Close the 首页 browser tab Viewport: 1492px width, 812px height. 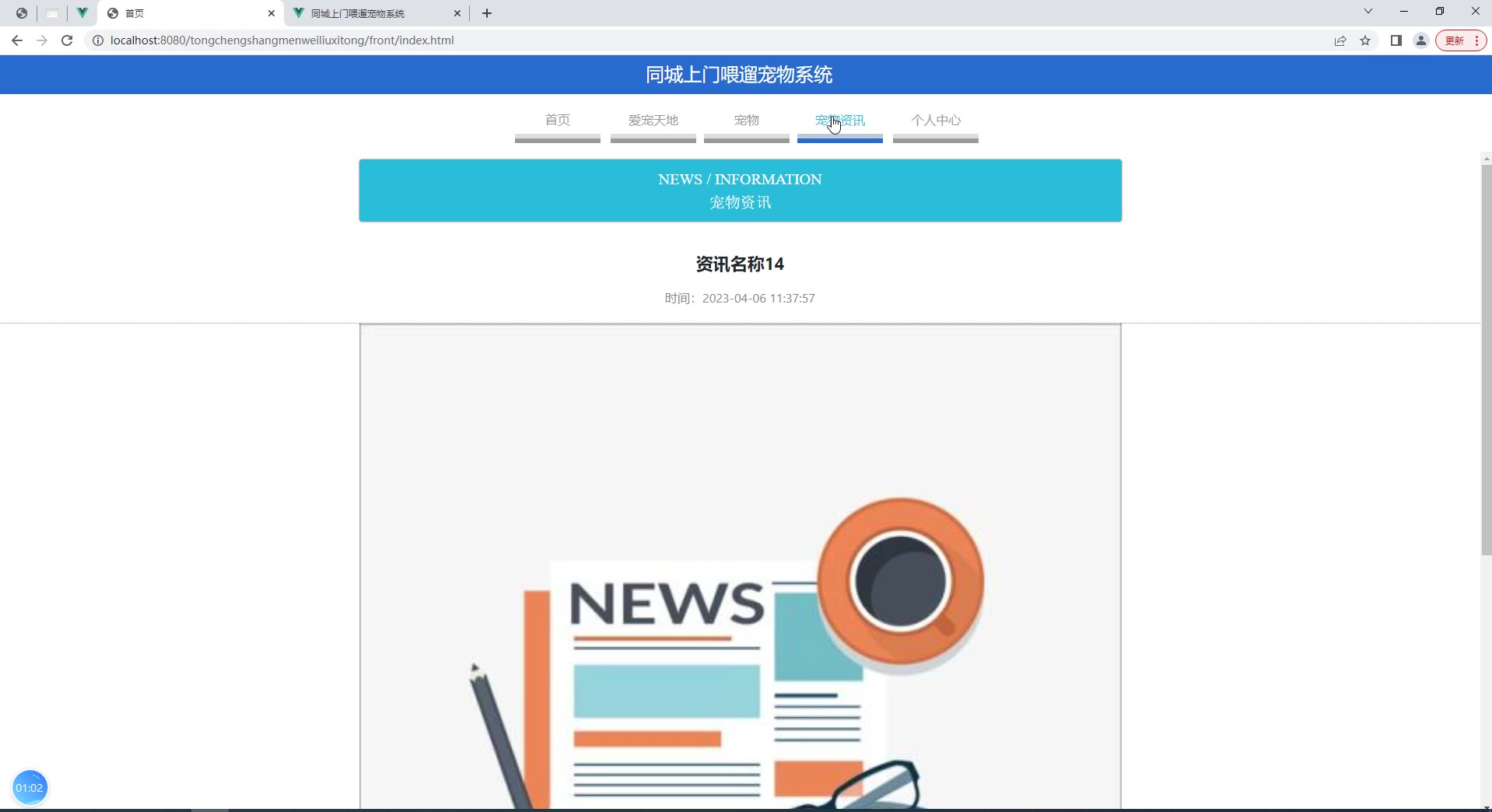pyautogui.click(x=271, y=13)
